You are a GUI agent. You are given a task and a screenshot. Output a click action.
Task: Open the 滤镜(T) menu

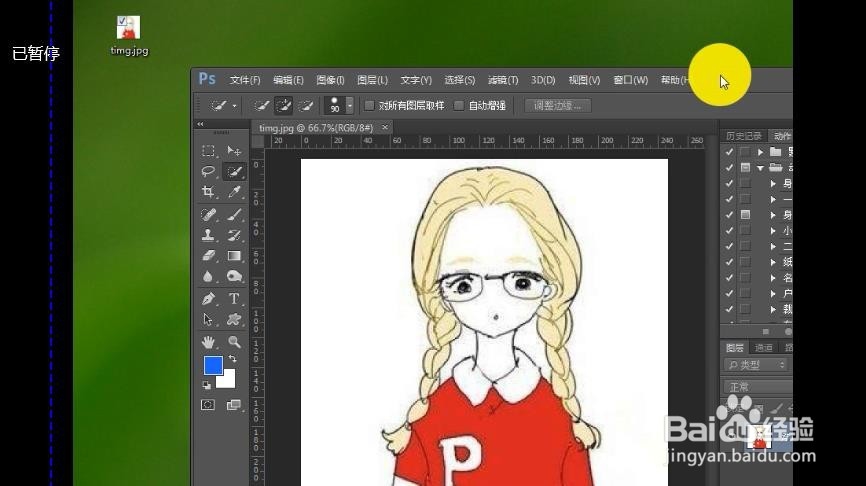[x=503, y=80]
